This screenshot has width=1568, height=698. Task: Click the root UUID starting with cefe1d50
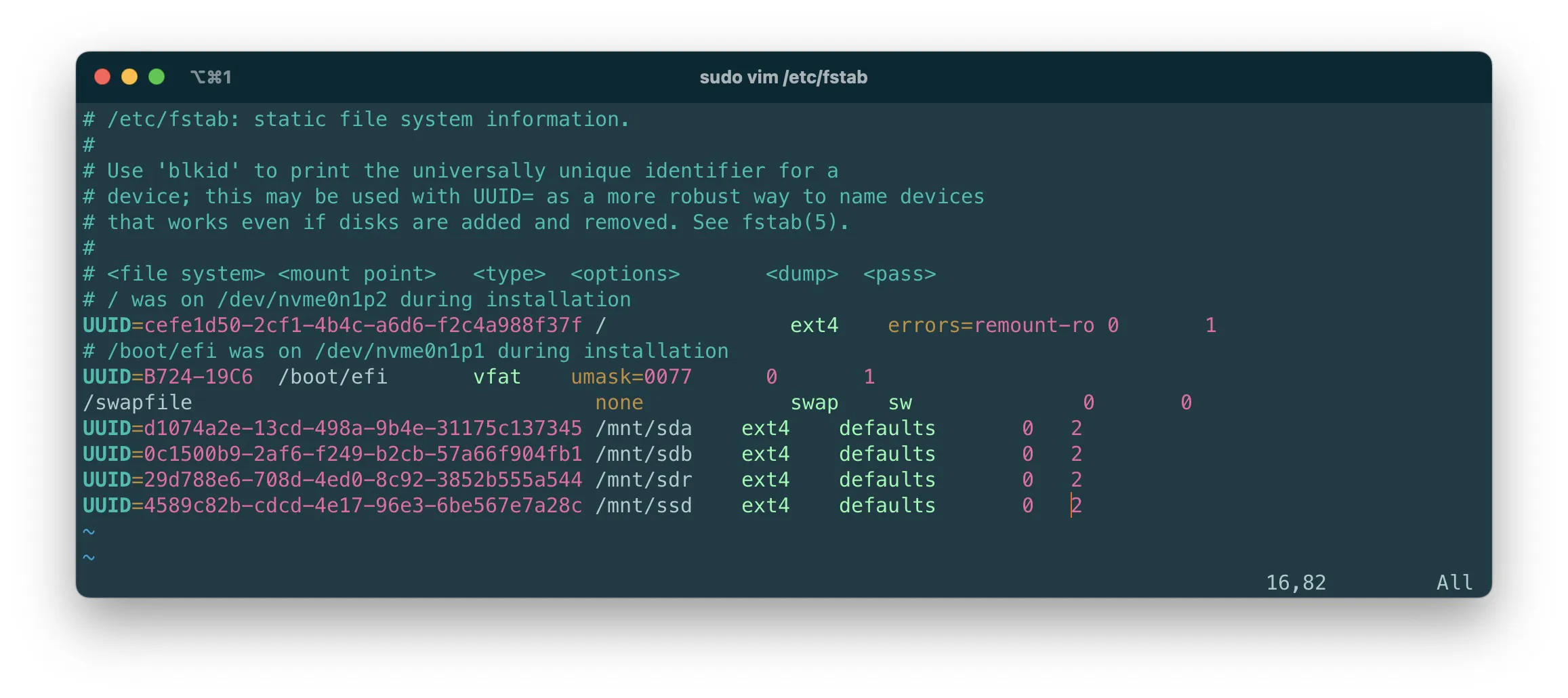pos(363,325)
